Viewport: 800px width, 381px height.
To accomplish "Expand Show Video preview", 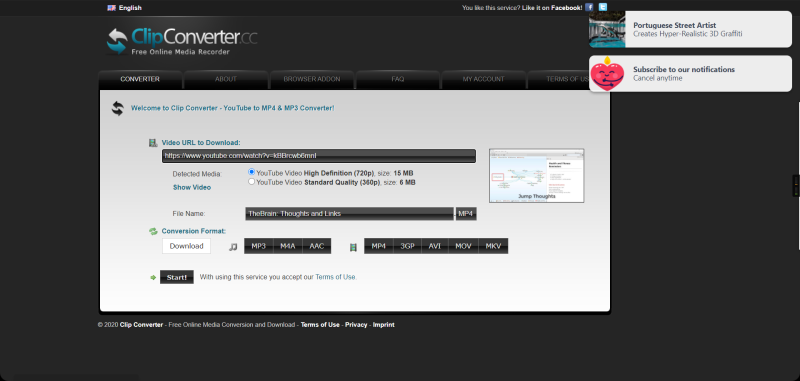I will pyautogui.click(x=192, y=187).
